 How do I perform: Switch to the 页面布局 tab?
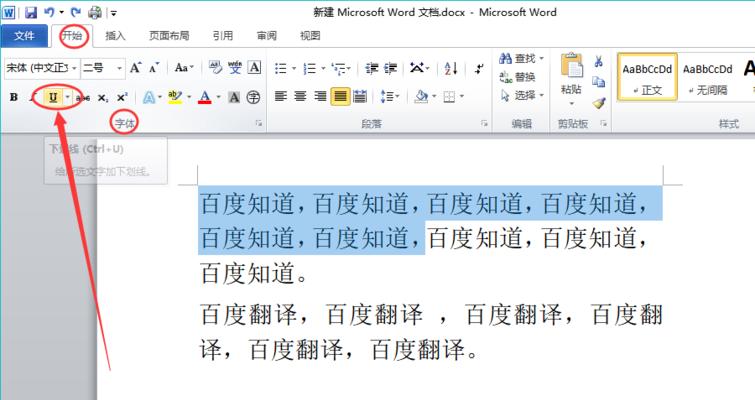point(169,36)
